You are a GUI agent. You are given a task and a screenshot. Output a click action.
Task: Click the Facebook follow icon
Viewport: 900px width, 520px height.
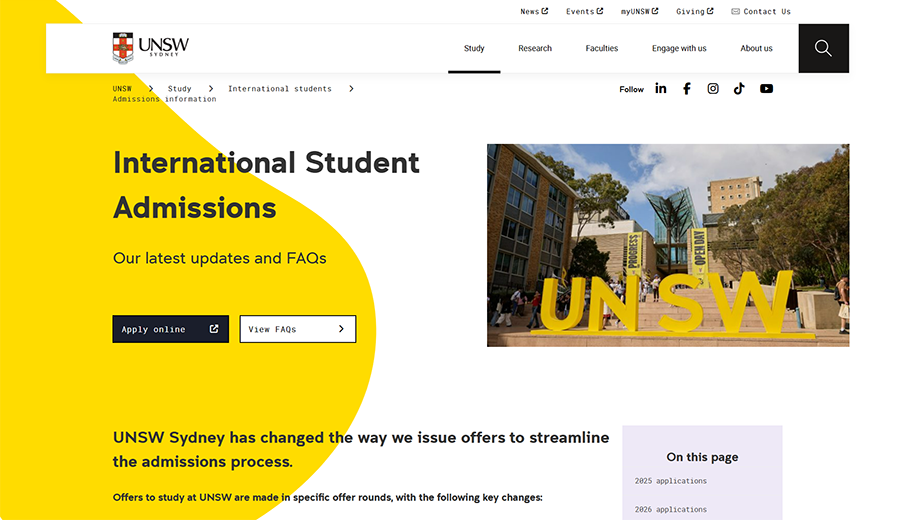pyautogui.click(x=687, y=89)
